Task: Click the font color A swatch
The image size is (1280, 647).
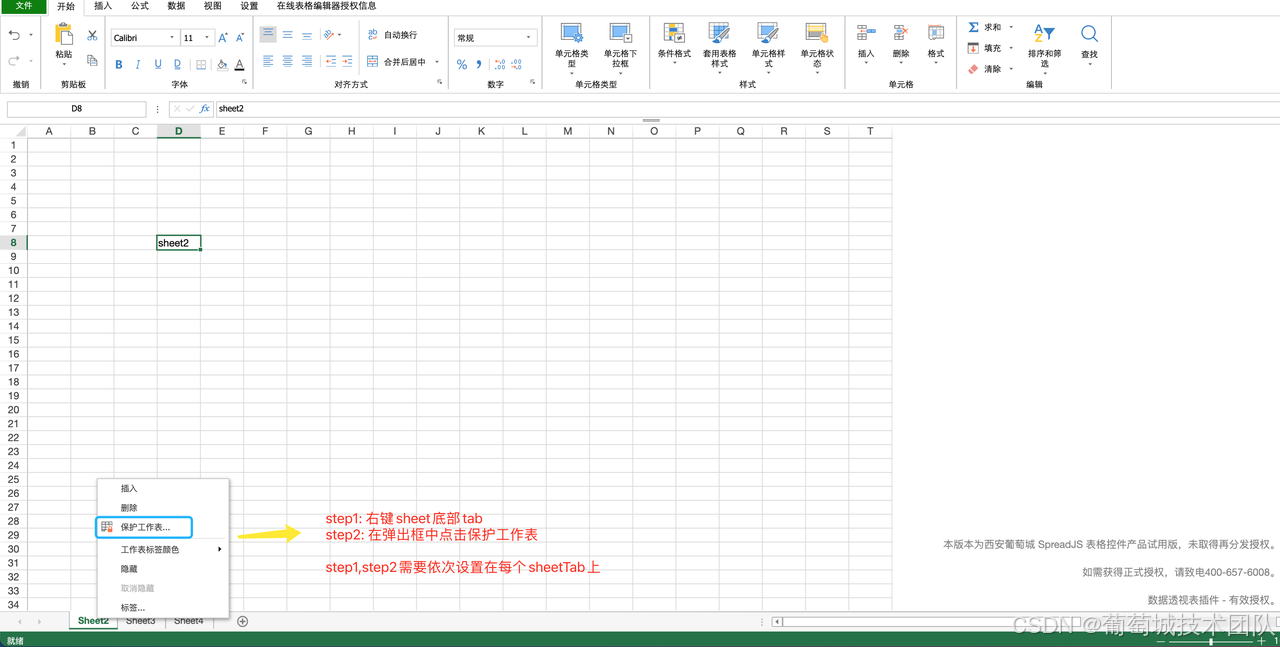Action: click(240, 65)
